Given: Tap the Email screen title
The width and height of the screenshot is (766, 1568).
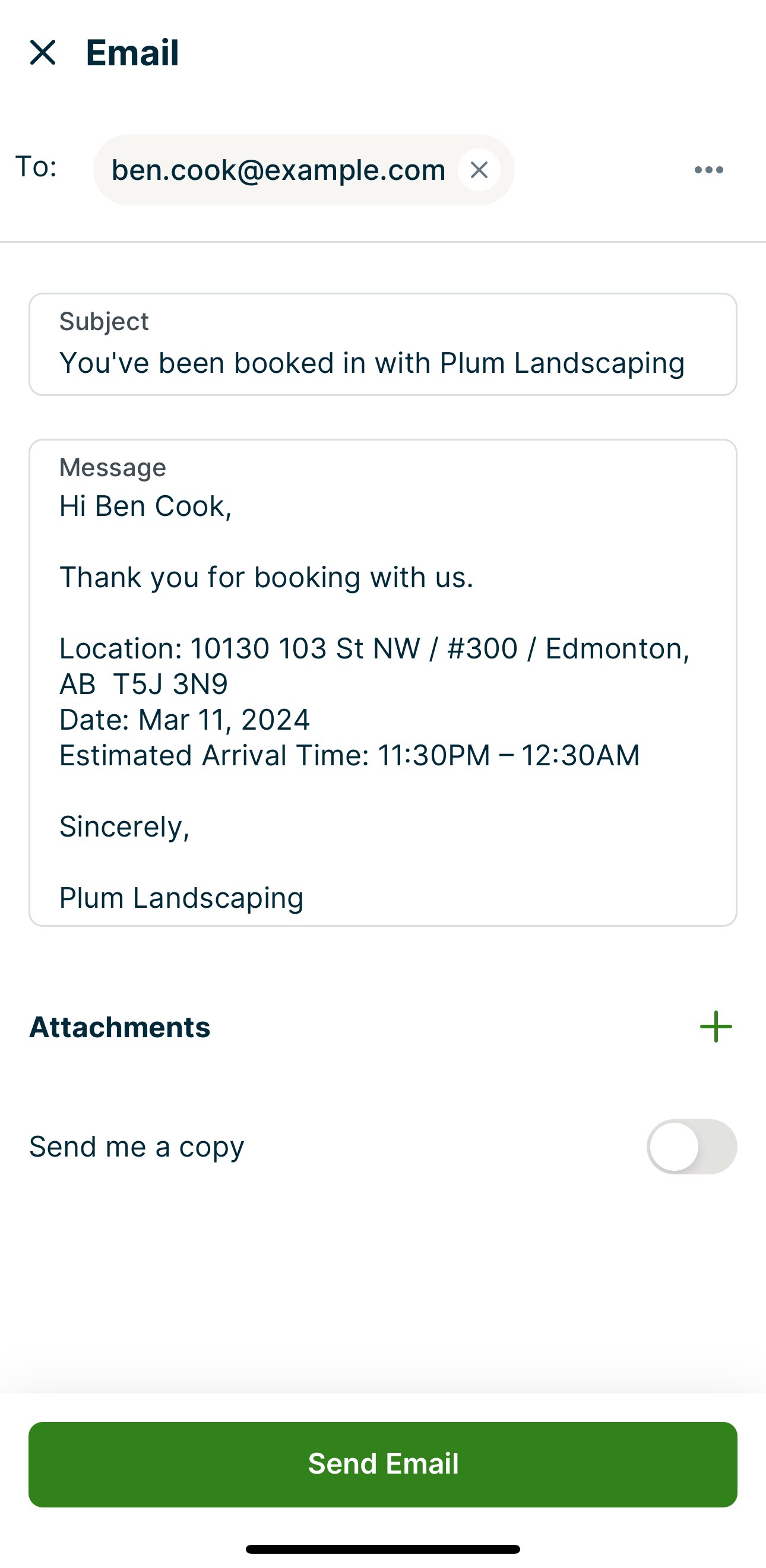Looking at the screenshot, I should pos(132,52).
